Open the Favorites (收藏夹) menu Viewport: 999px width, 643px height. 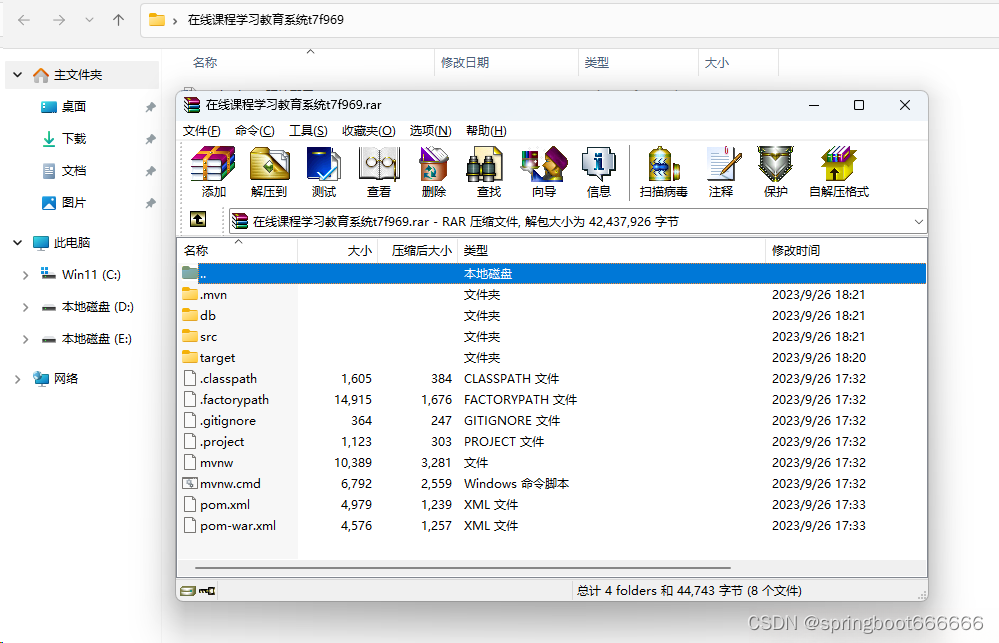[368, 131]
